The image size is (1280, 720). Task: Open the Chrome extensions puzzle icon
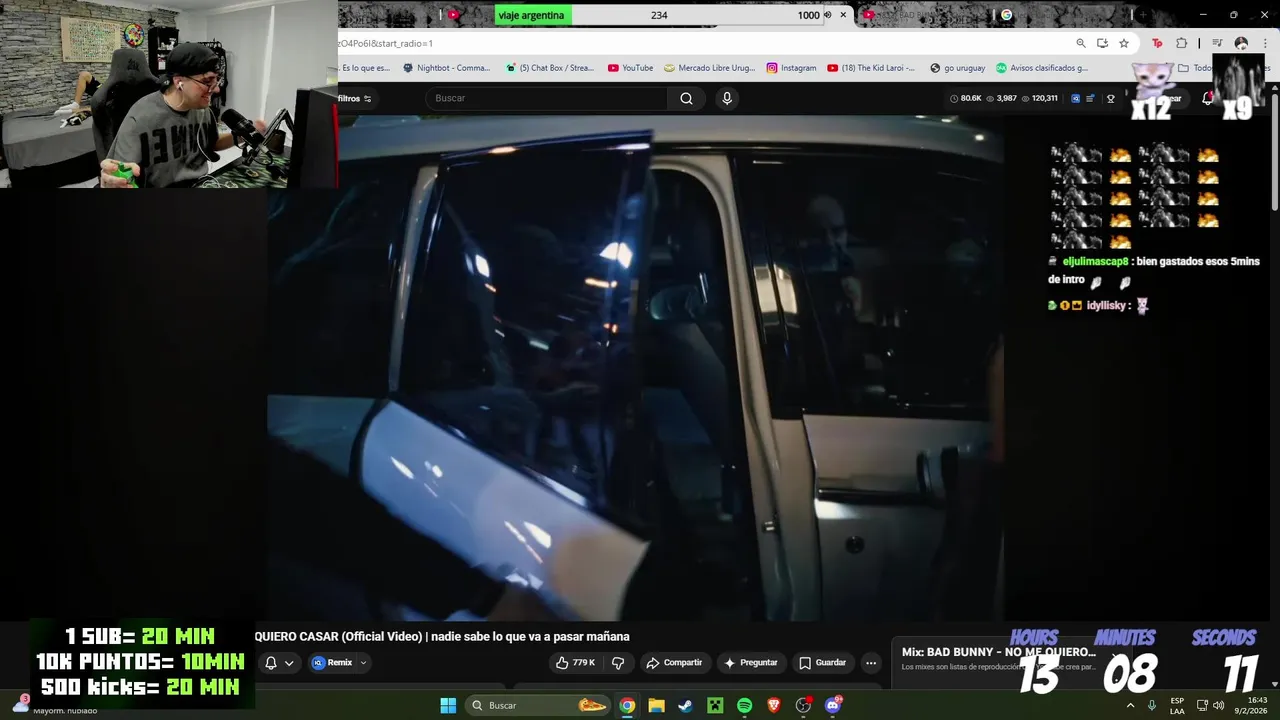1181,43
